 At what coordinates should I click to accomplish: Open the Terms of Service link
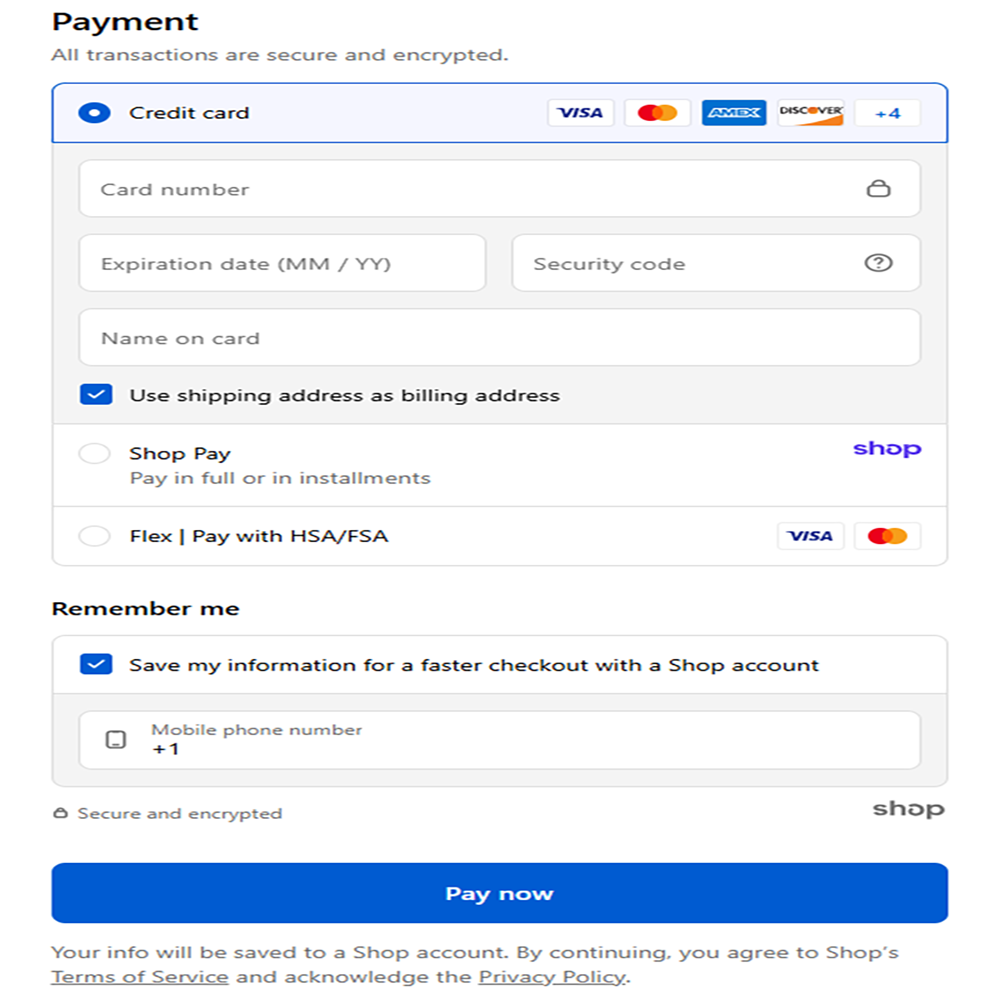point(140,977)
